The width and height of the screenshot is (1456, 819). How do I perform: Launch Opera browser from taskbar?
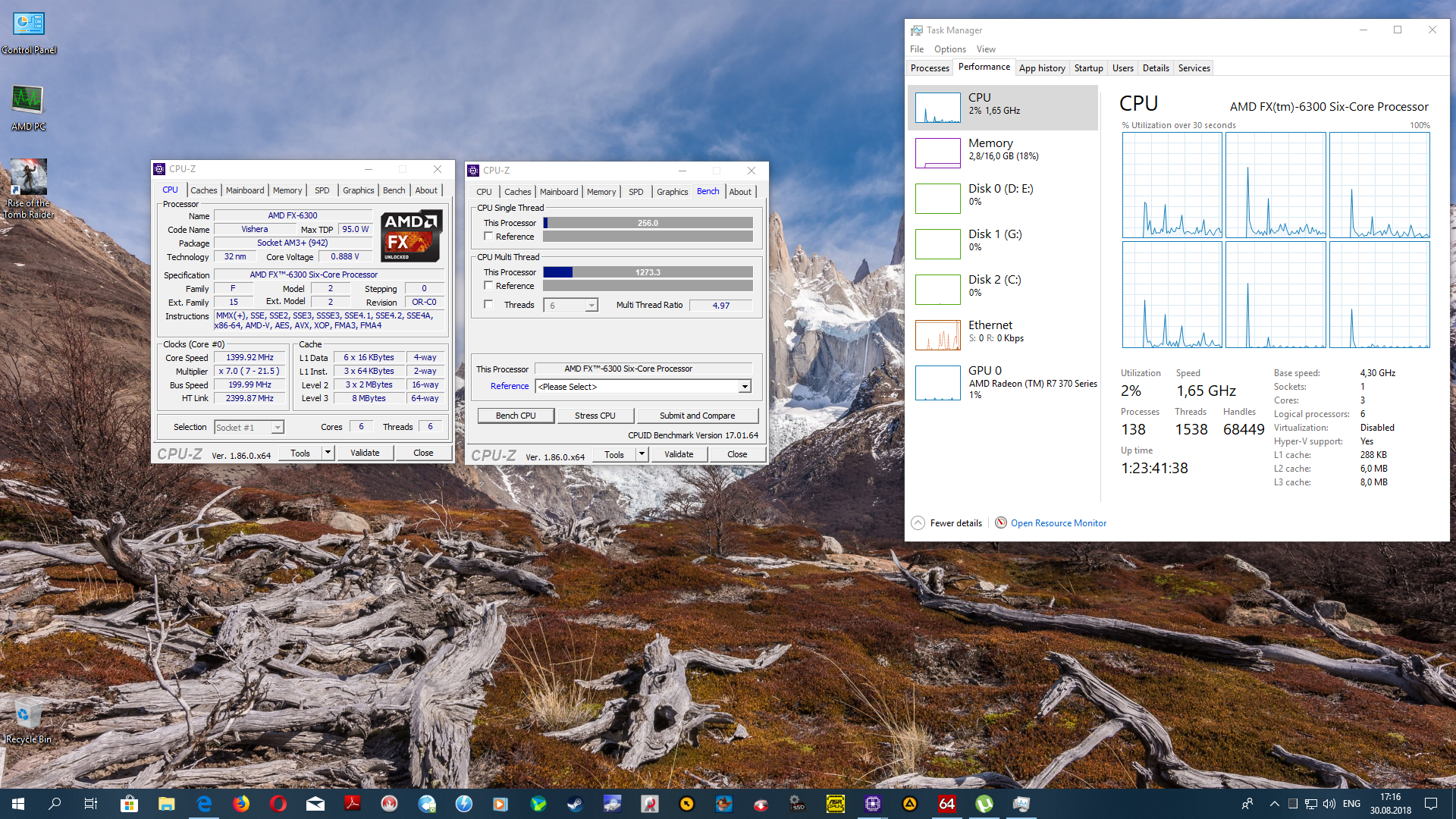pyautogui.click(x=278, y=804)
